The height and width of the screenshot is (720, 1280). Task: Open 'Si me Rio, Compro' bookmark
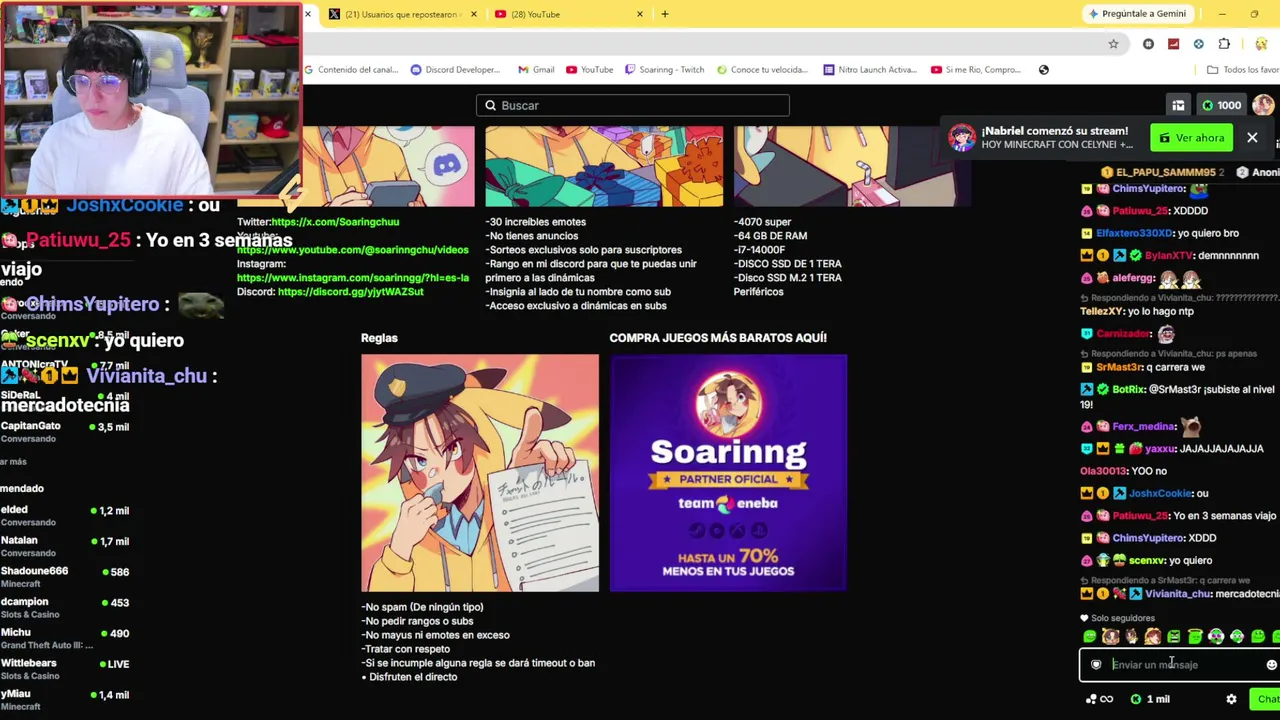976,70
